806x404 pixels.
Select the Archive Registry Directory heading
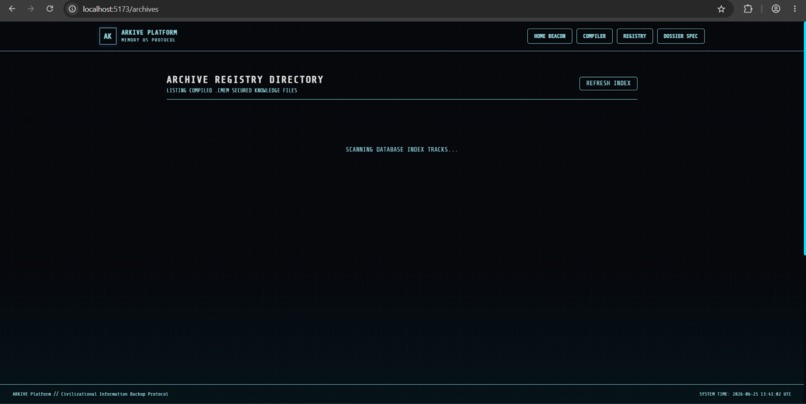point(245,80)
